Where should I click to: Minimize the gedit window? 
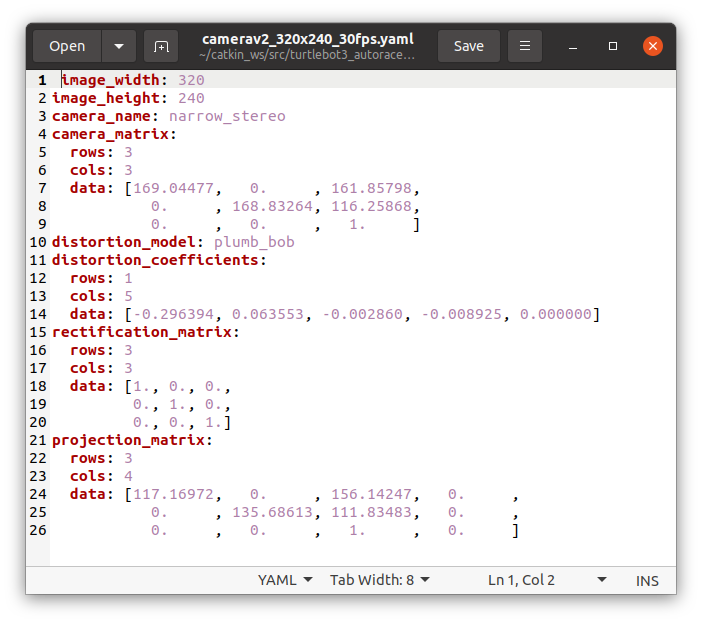coord(575,46)
